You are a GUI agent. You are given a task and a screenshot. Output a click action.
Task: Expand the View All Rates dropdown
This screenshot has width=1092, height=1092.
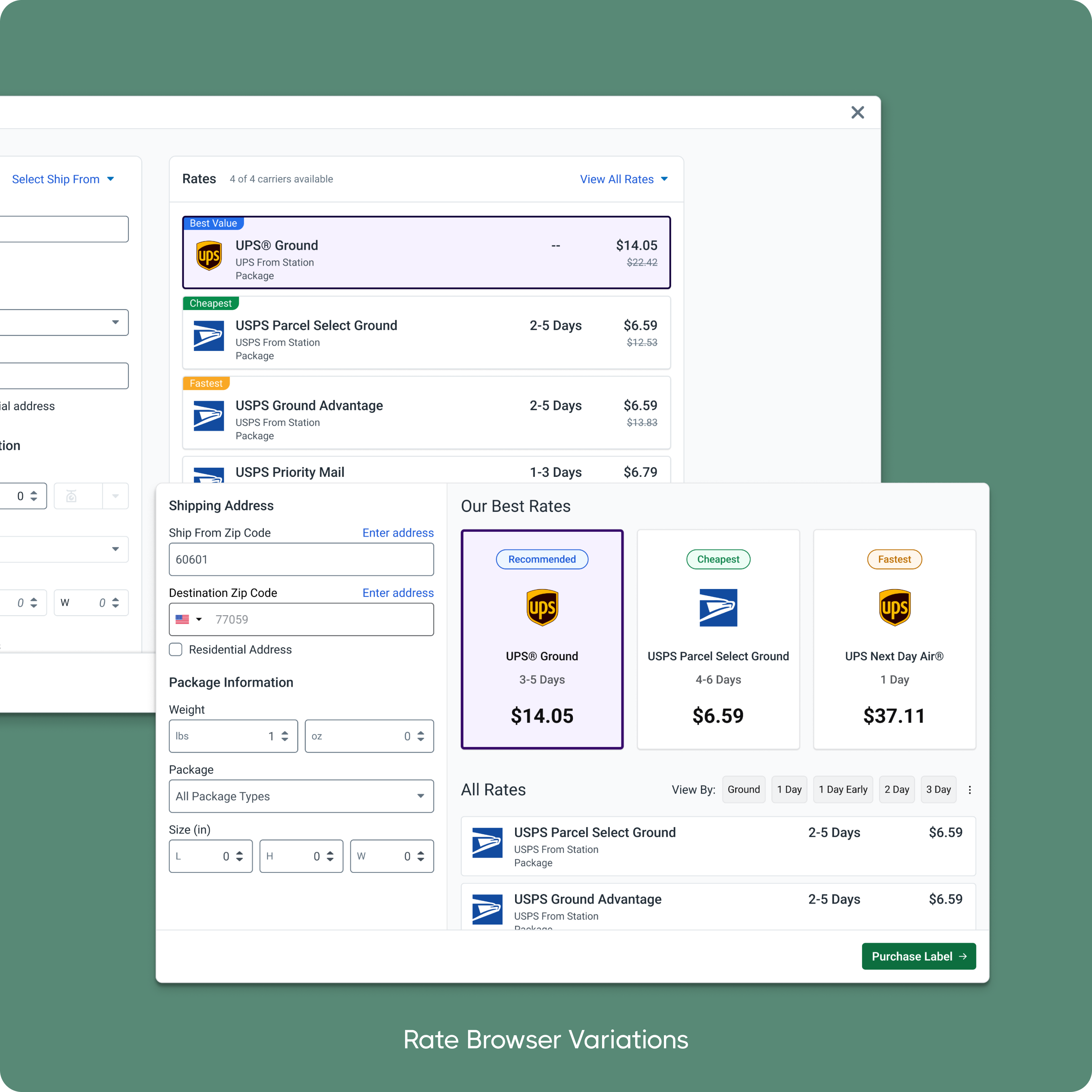click(x=624, y=179)
